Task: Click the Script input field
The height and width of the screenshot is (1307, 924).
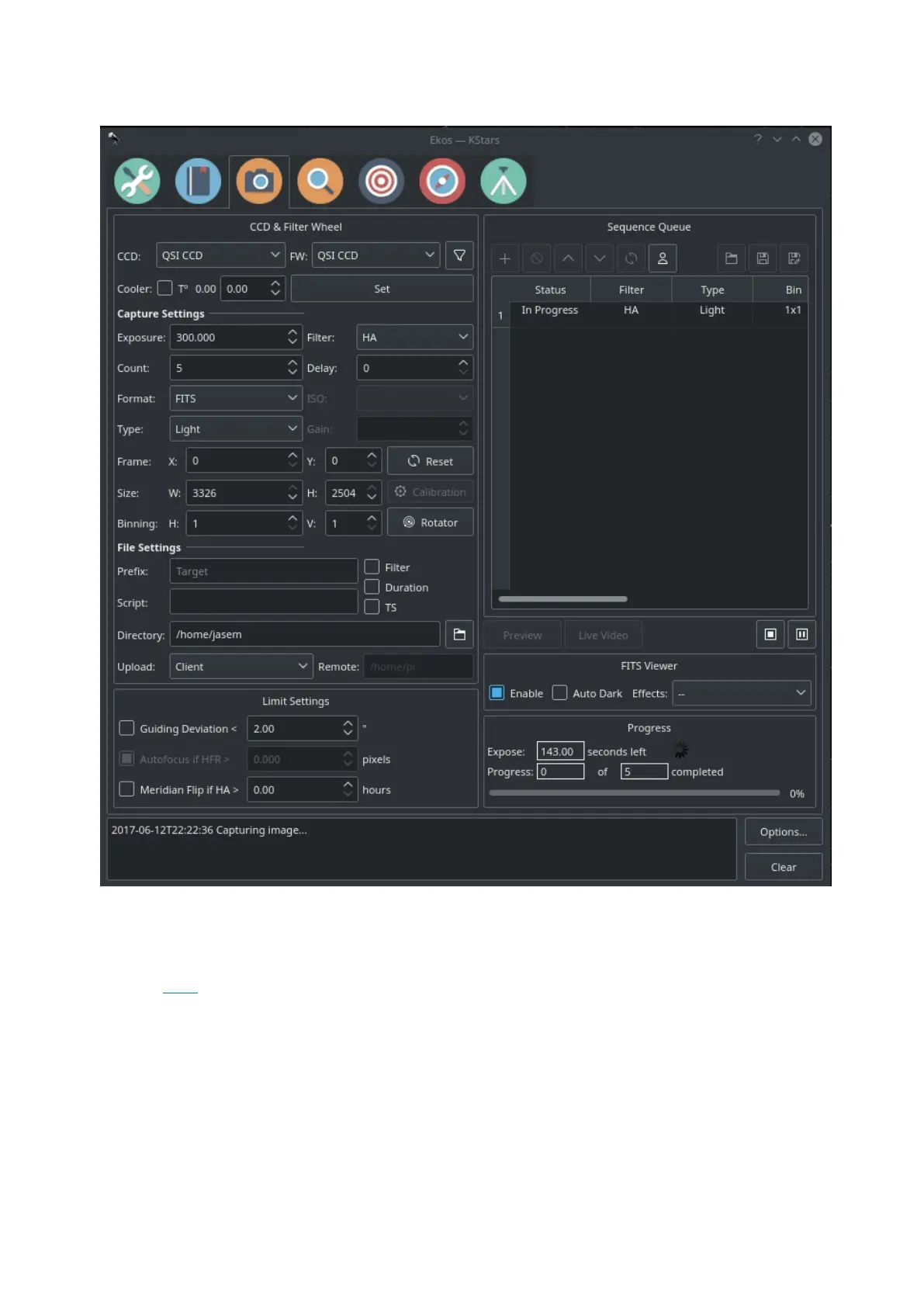Action: tap(264, 602)
